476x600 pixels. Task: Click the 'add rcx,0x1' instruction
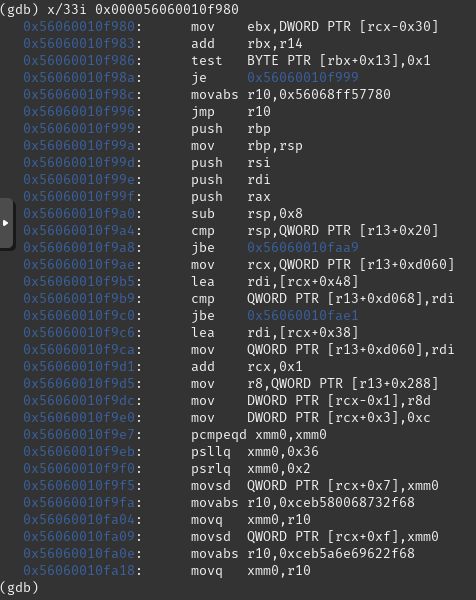(247, 367)
